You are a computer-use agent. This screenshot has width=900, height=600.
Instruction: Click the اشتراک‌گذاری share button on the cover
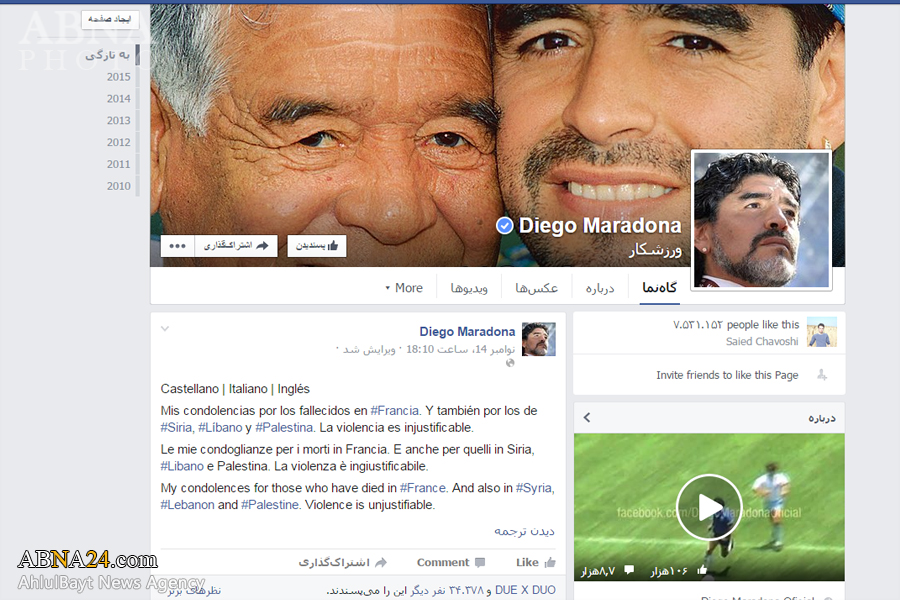tap(236, 246)
